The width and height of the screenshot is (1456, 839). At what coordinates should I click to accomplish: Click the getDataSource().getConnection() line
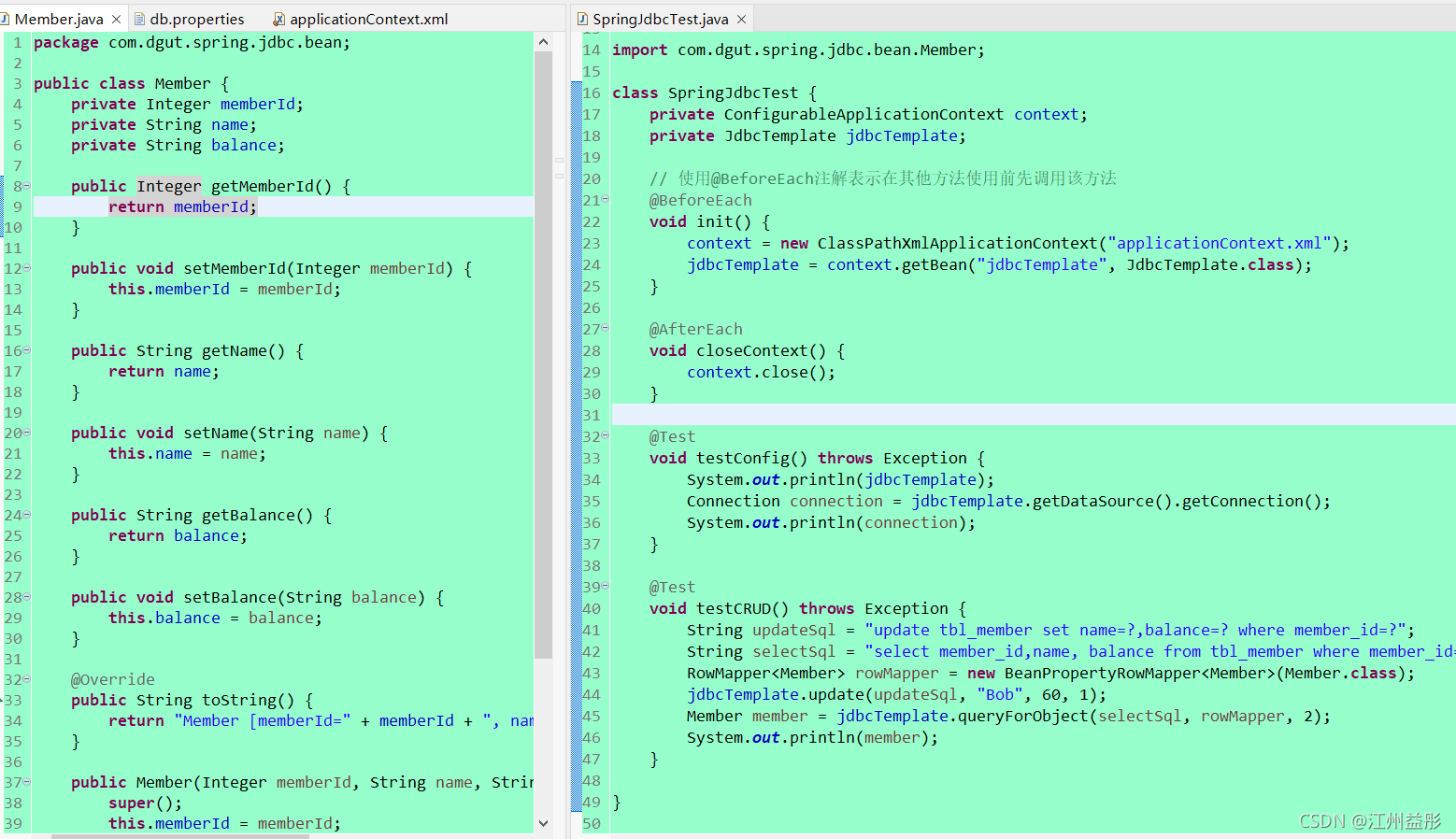pyautogui.click(x=1008, y=501)
